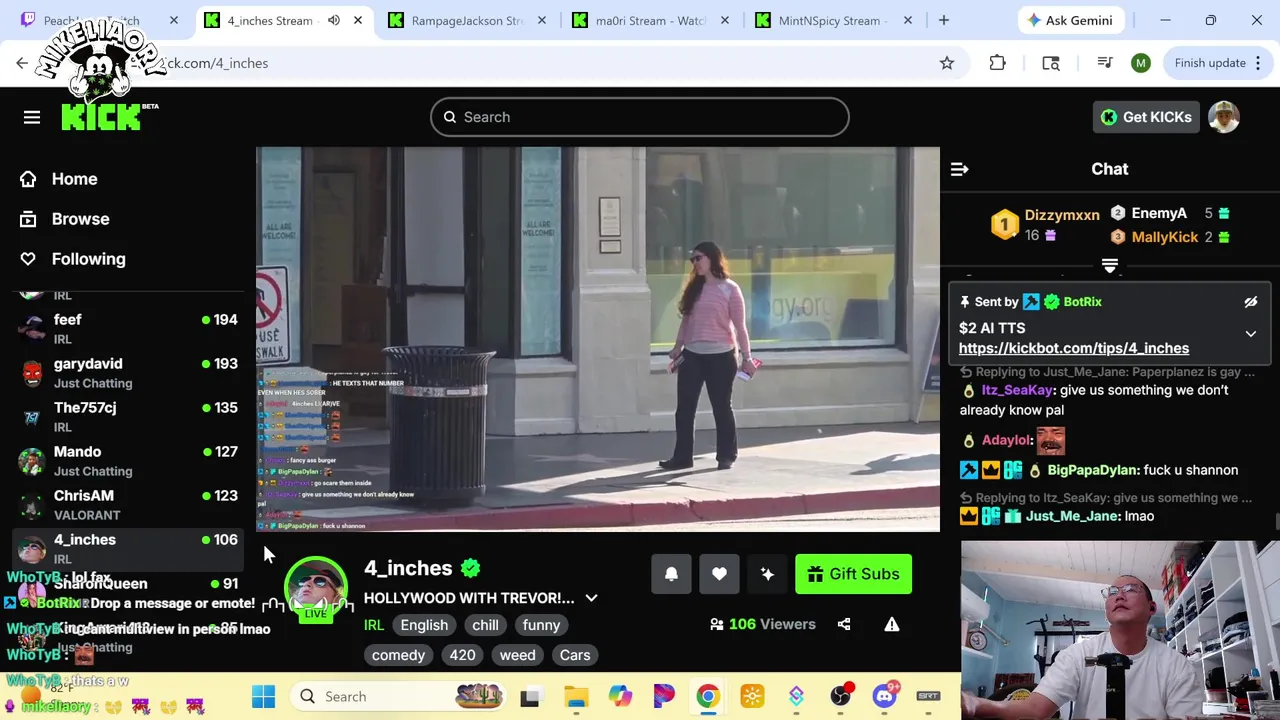Bookmark this page with star
The height and width of the screenshot is (720, 1280).
pyautogui.click(x=946, y=63)
